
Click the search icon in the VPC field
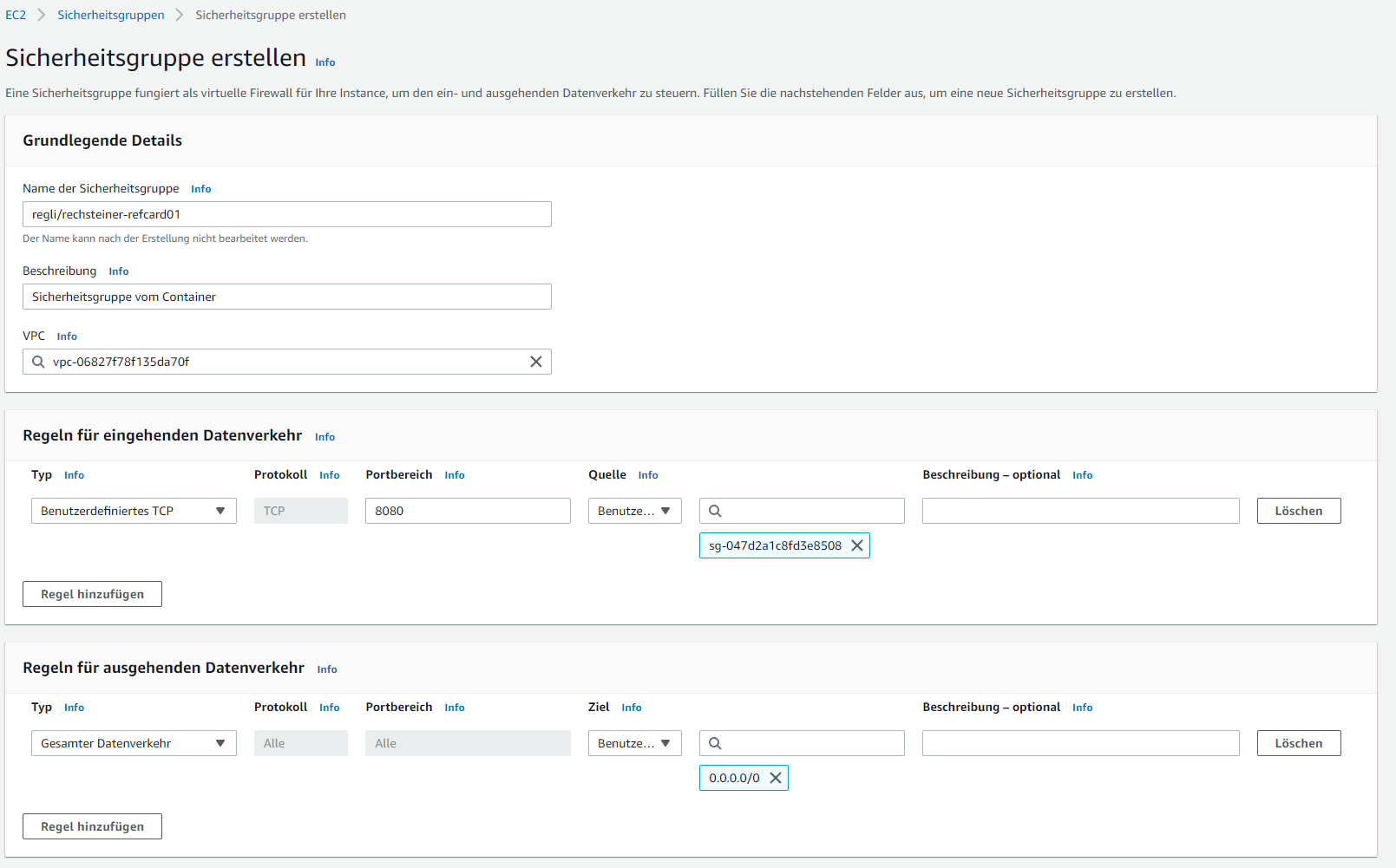[38, 362]
